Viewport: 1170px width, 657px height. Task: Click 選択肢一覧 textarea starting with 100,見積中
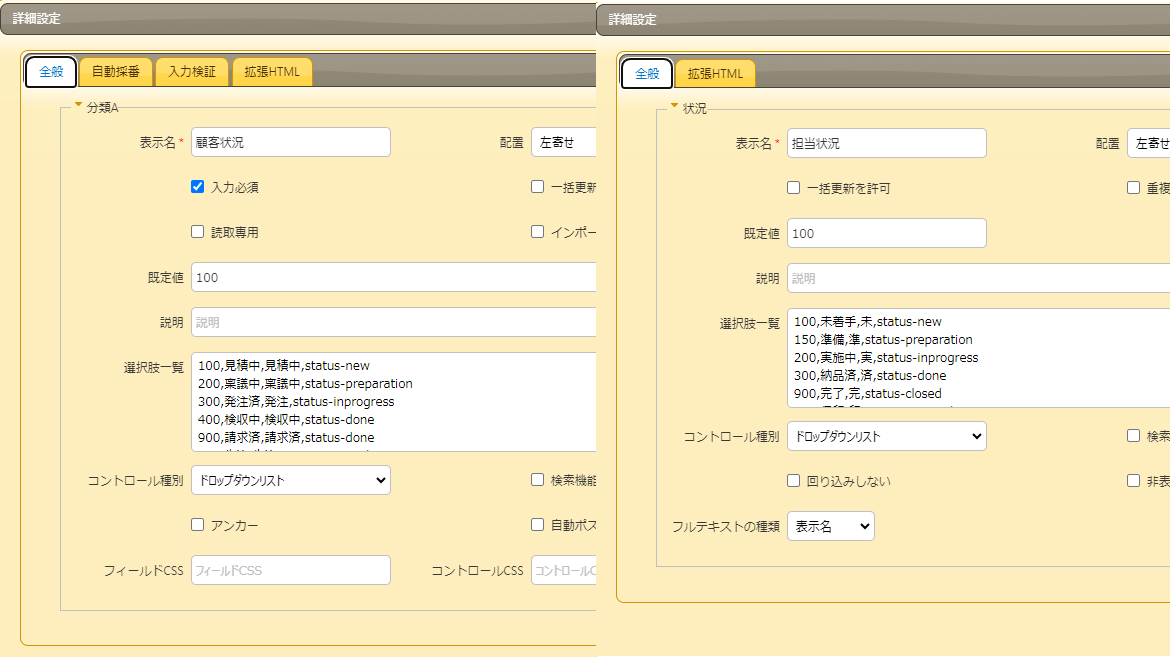coord(392,401)
